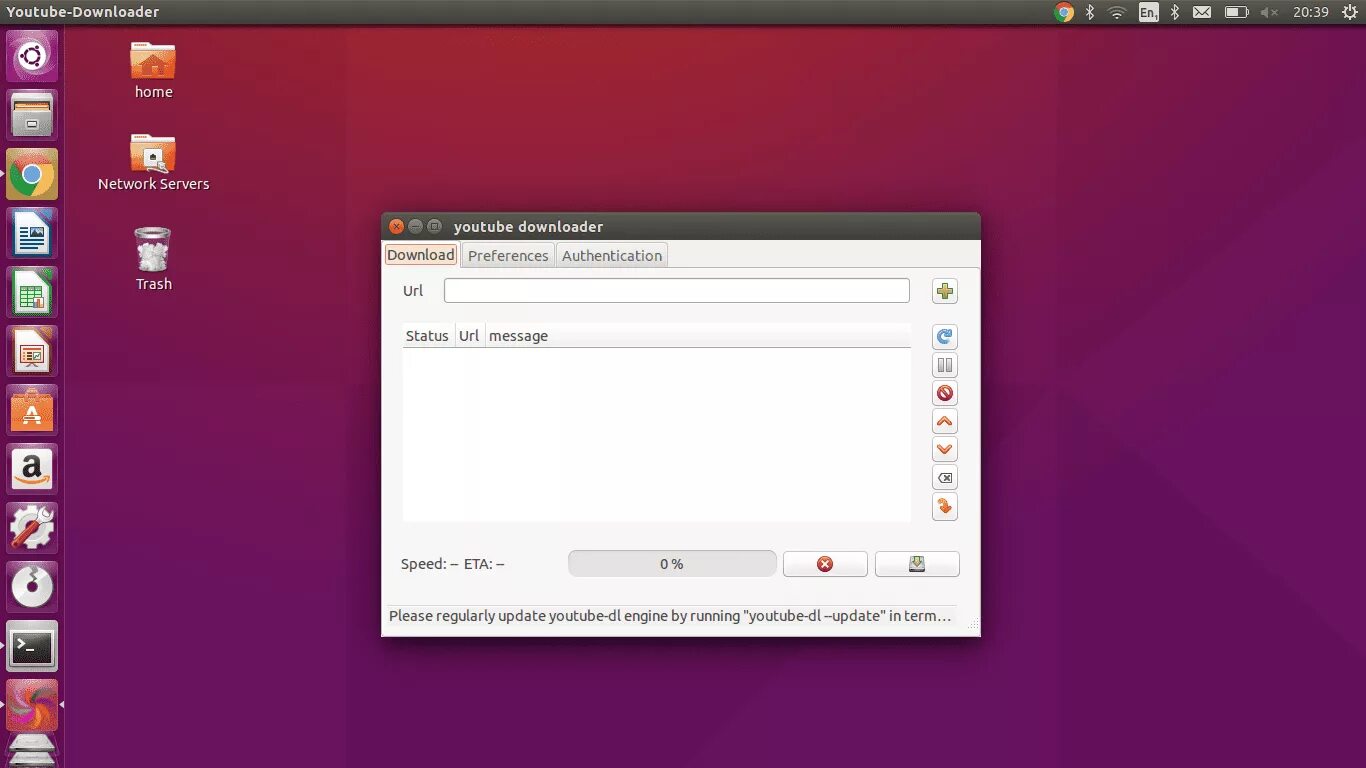1366x768 pixels.
Task: Open the battery indicator menu
Action: pos(1237,12)
